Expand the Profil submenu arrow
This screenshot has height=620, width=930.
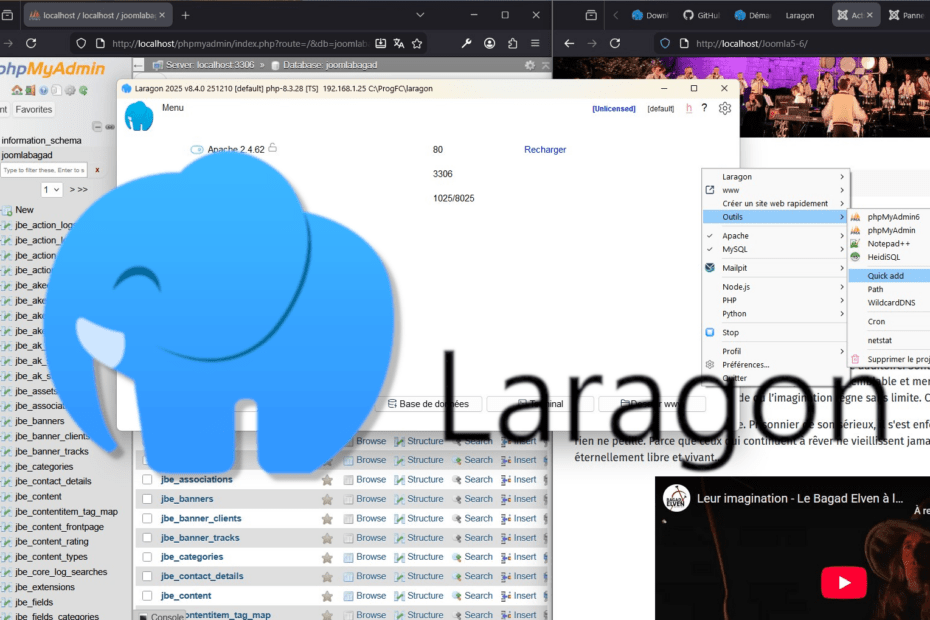842,351
